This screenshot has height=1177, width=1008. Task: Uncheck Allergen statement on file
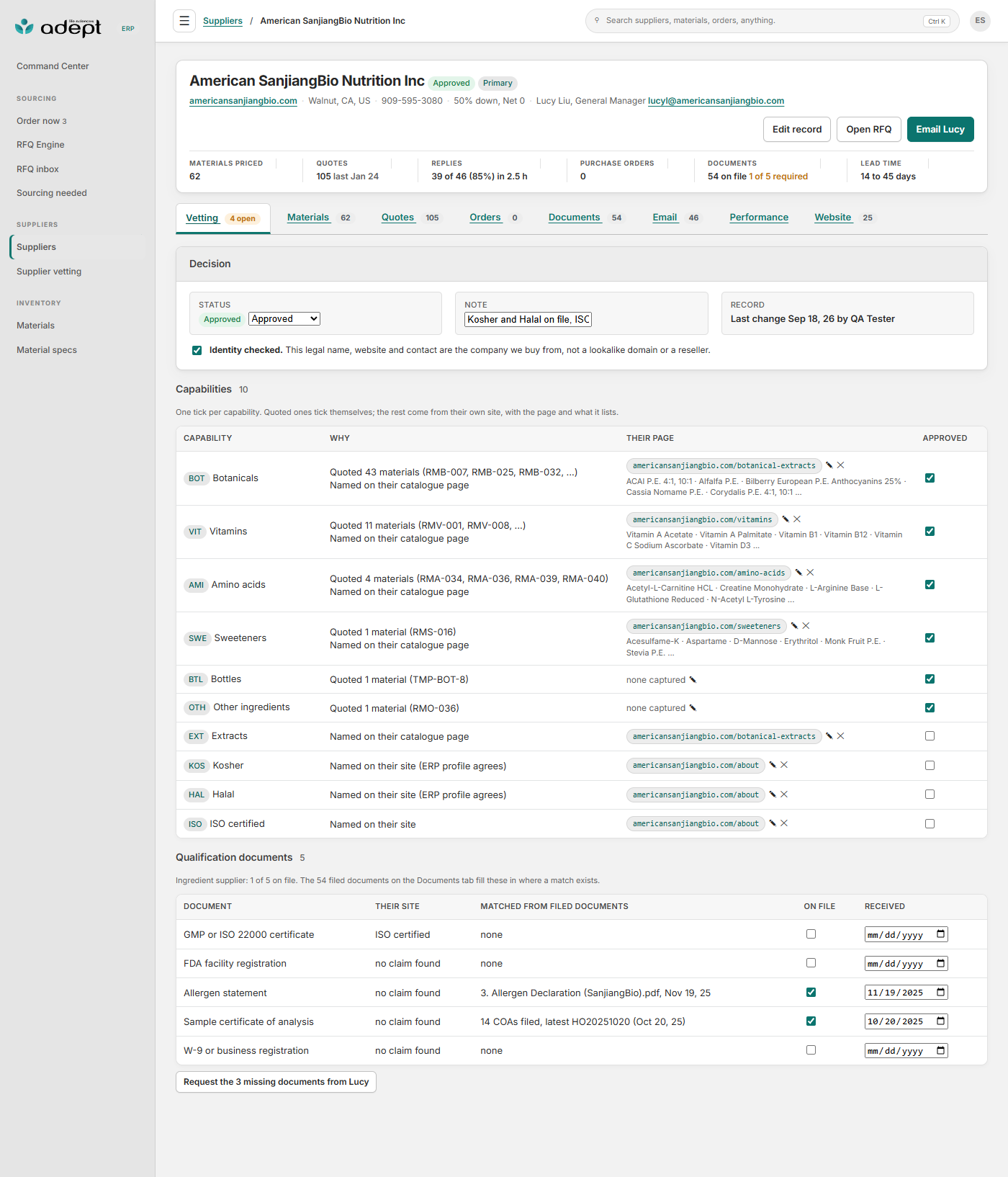click(811, 993)
